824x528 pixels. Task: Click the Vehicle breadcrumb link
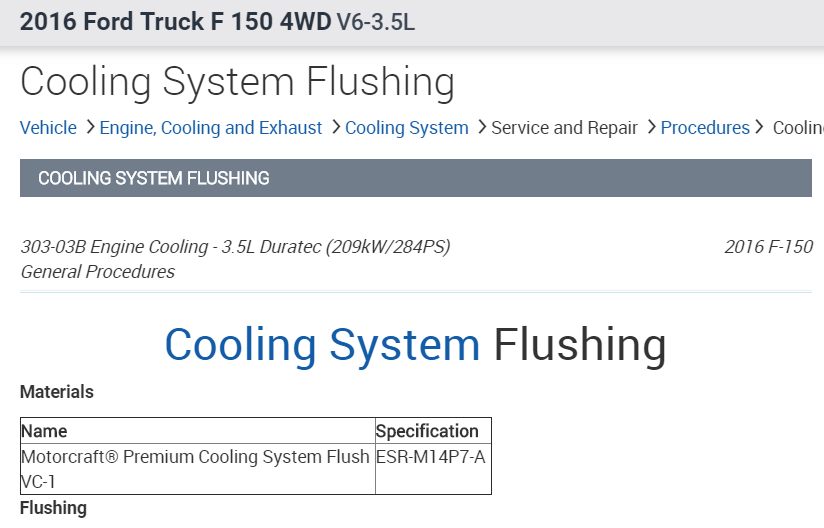coord(48,128)
